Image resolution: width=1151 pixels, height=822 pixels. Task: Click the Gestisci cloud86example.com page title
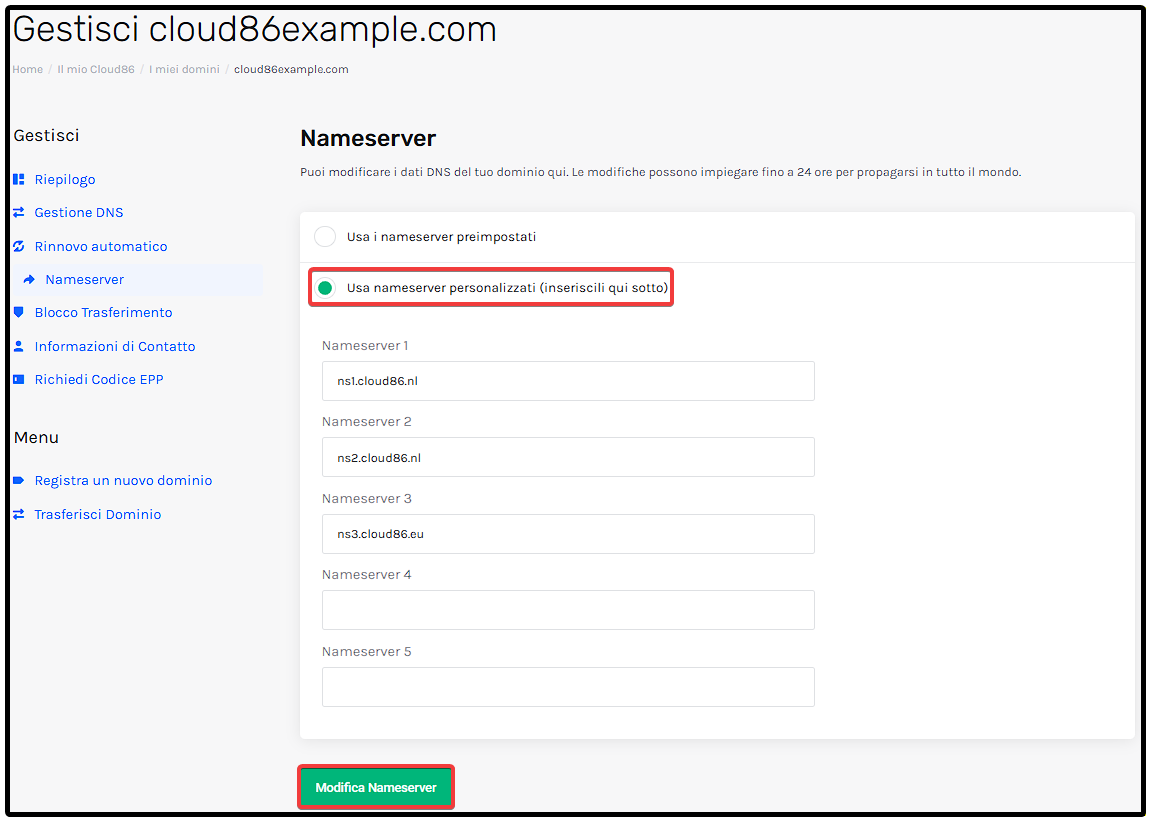(255, 30)
